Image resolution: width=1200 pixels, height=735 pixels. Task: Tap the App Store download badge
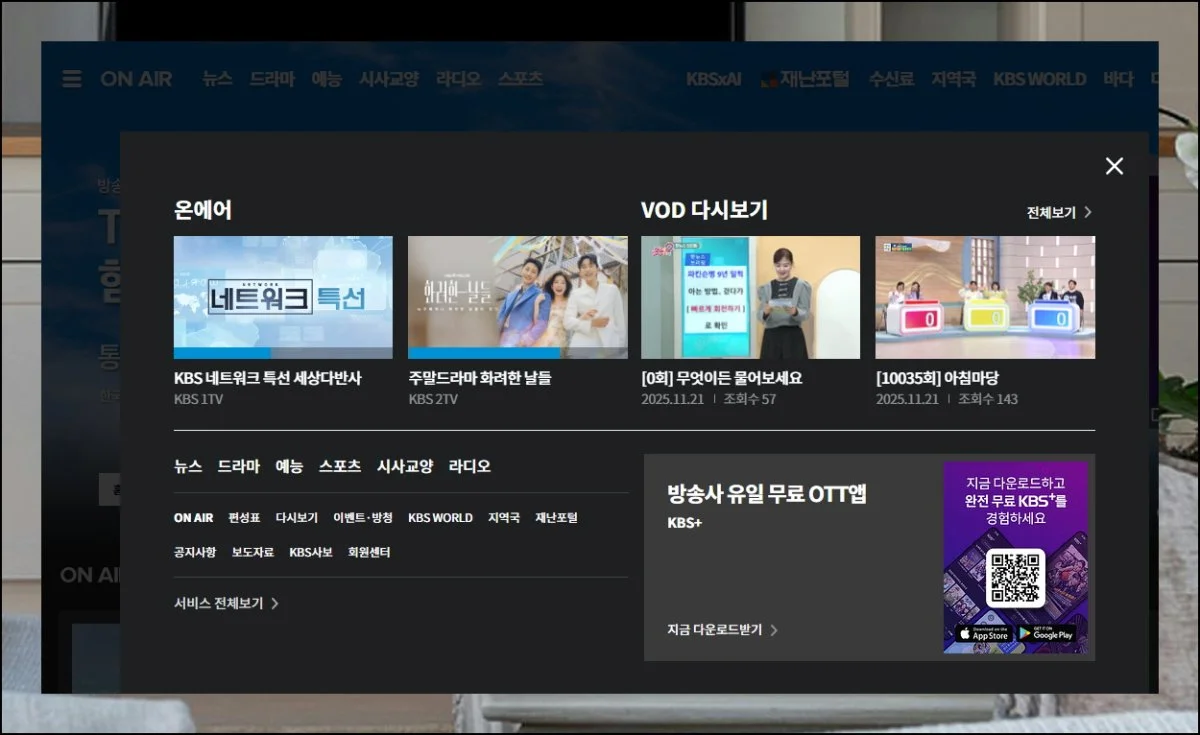(x=982, y=634)
